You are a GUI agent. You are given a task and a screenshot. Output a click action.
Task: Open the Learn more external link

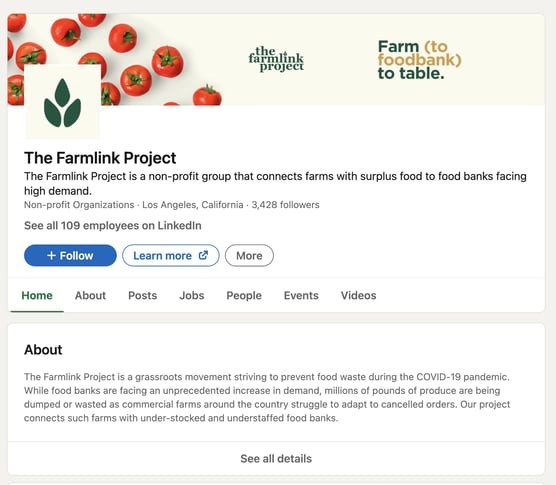(x=171, y=255)
